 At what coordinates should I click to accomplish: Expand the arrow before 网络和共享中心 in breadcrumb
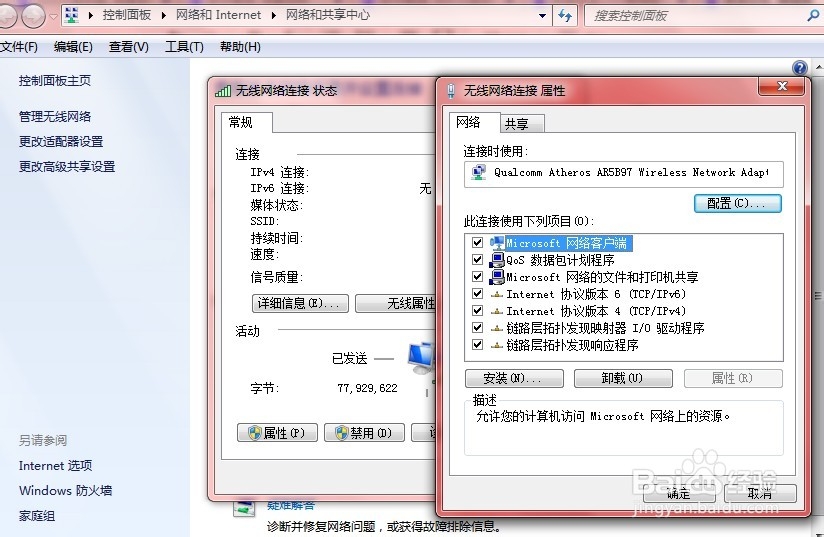274,15
